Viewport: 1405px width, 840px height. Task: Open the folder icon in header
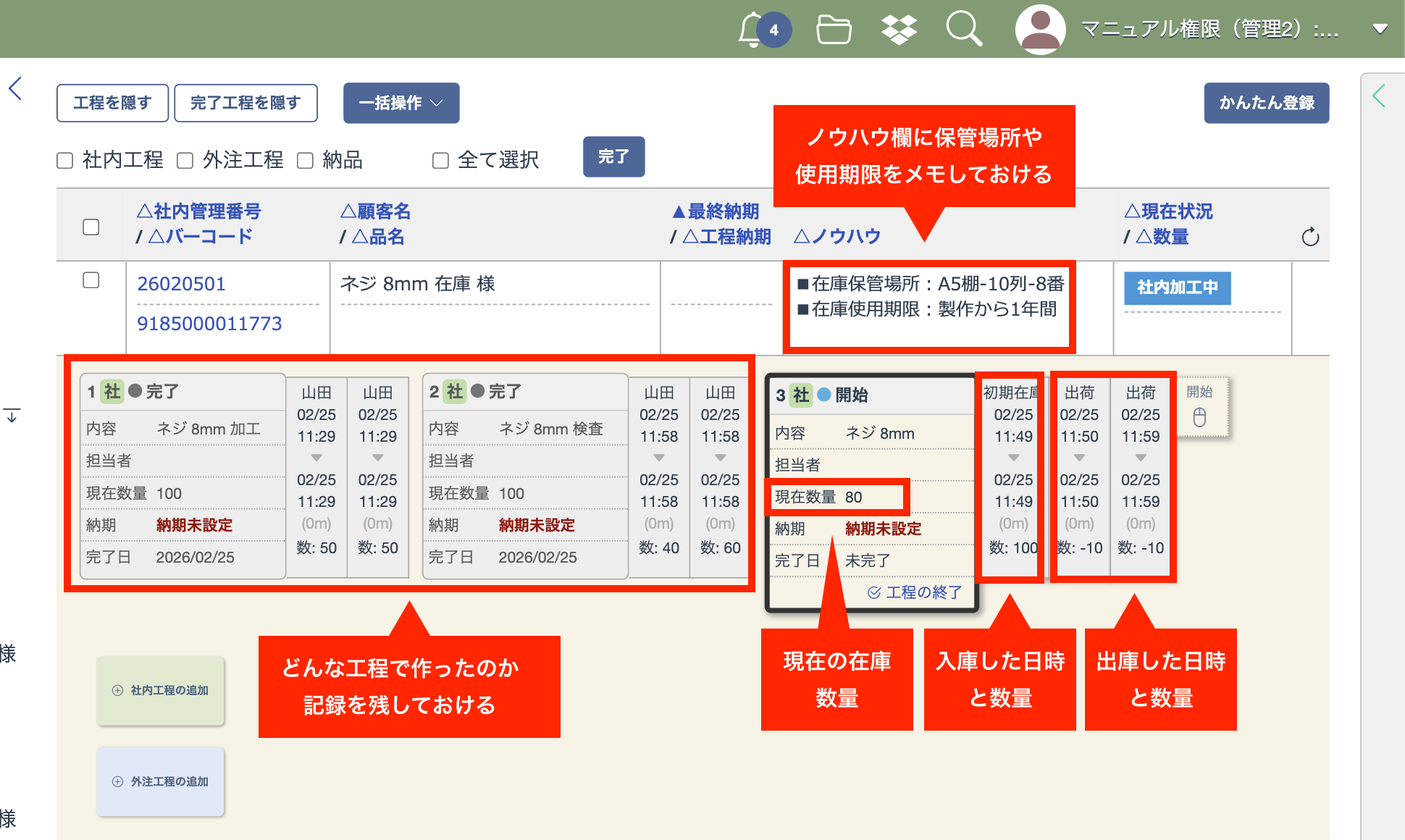[x=834, y=30]
